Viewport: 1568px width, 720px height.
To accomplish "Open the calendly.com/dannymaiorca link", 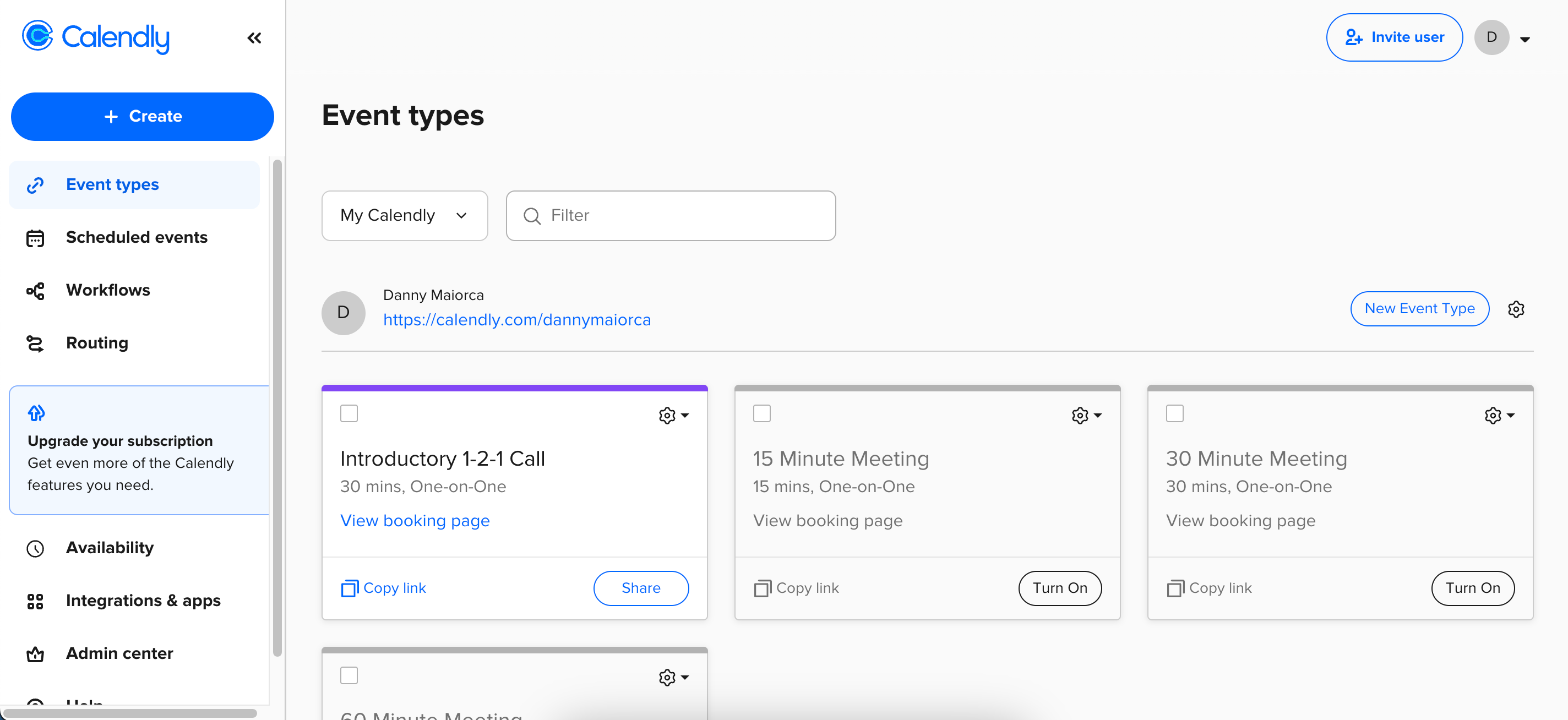I will coord(517,319).
